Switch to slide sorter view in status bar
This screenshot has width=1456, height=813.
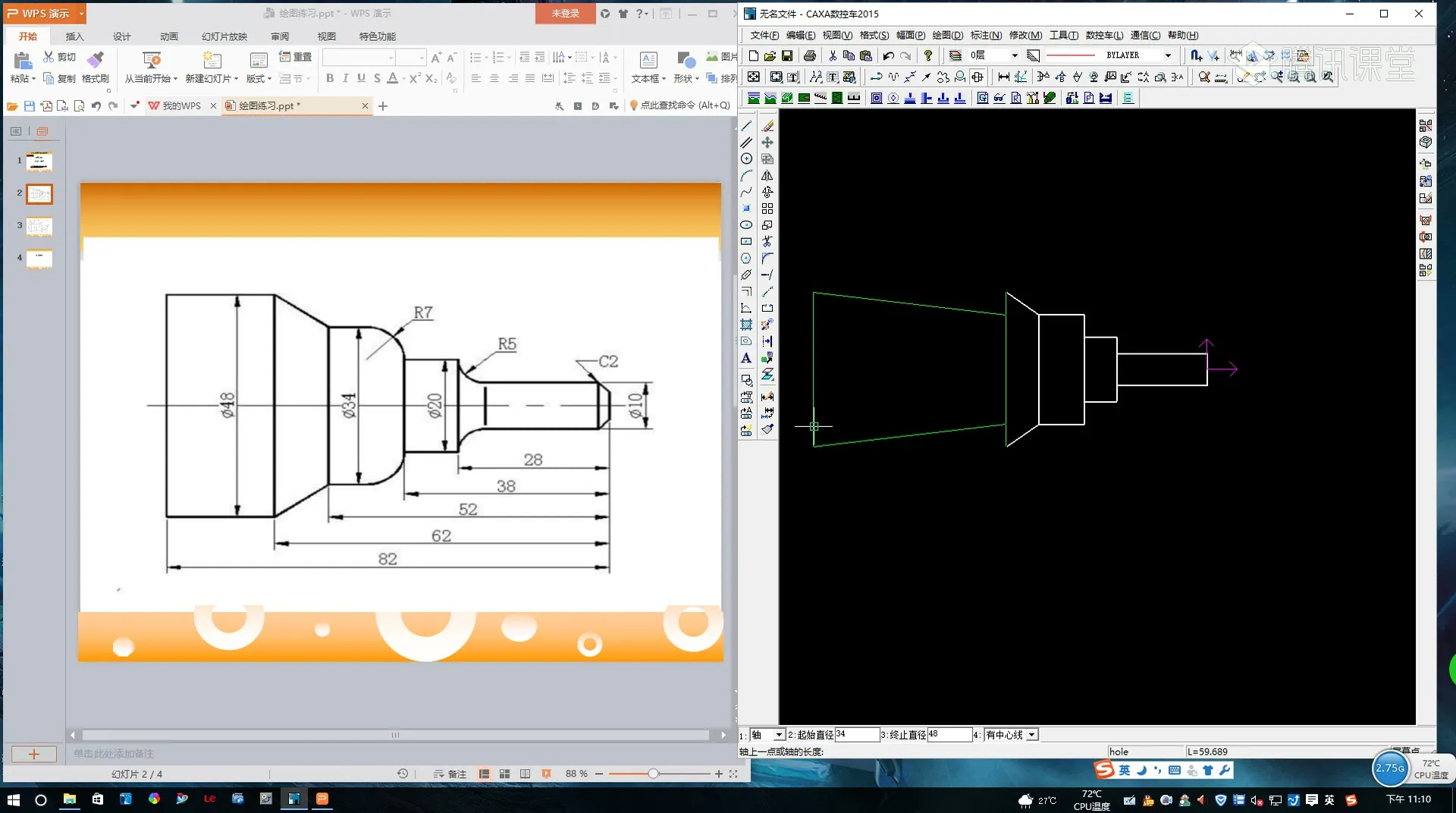point(504,774)
